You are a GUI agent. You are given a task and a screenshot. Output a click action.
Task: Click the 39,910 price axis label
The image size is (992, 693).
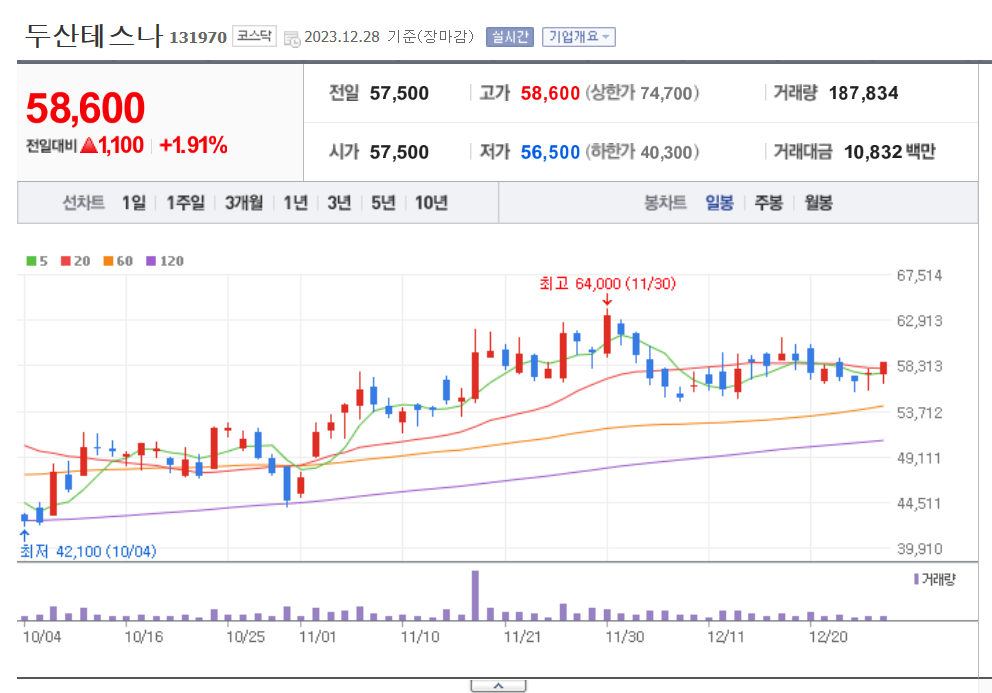tap(919, 549)
